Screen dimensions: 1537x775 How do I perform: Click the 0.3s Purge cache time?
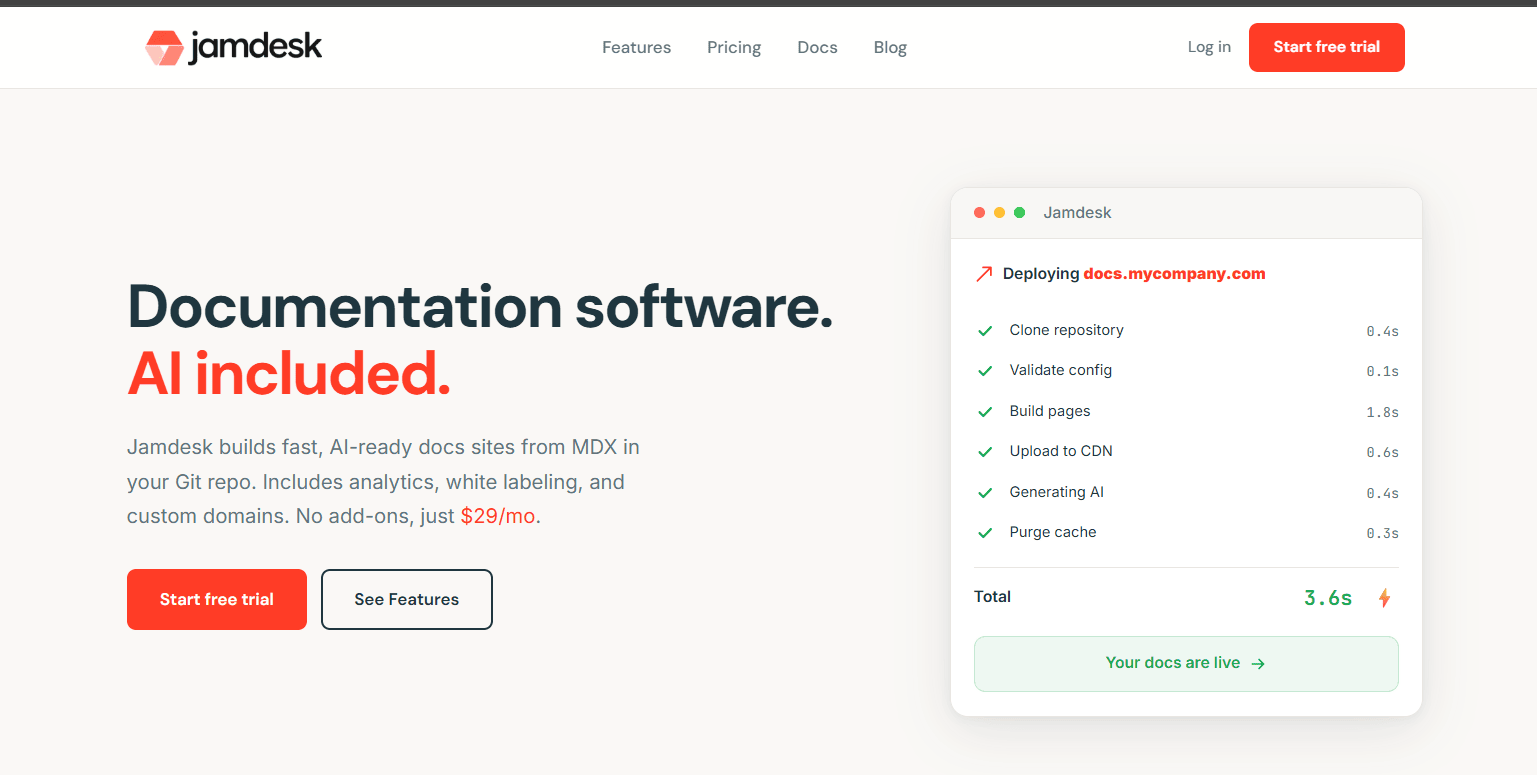[x=1382, y=533]
